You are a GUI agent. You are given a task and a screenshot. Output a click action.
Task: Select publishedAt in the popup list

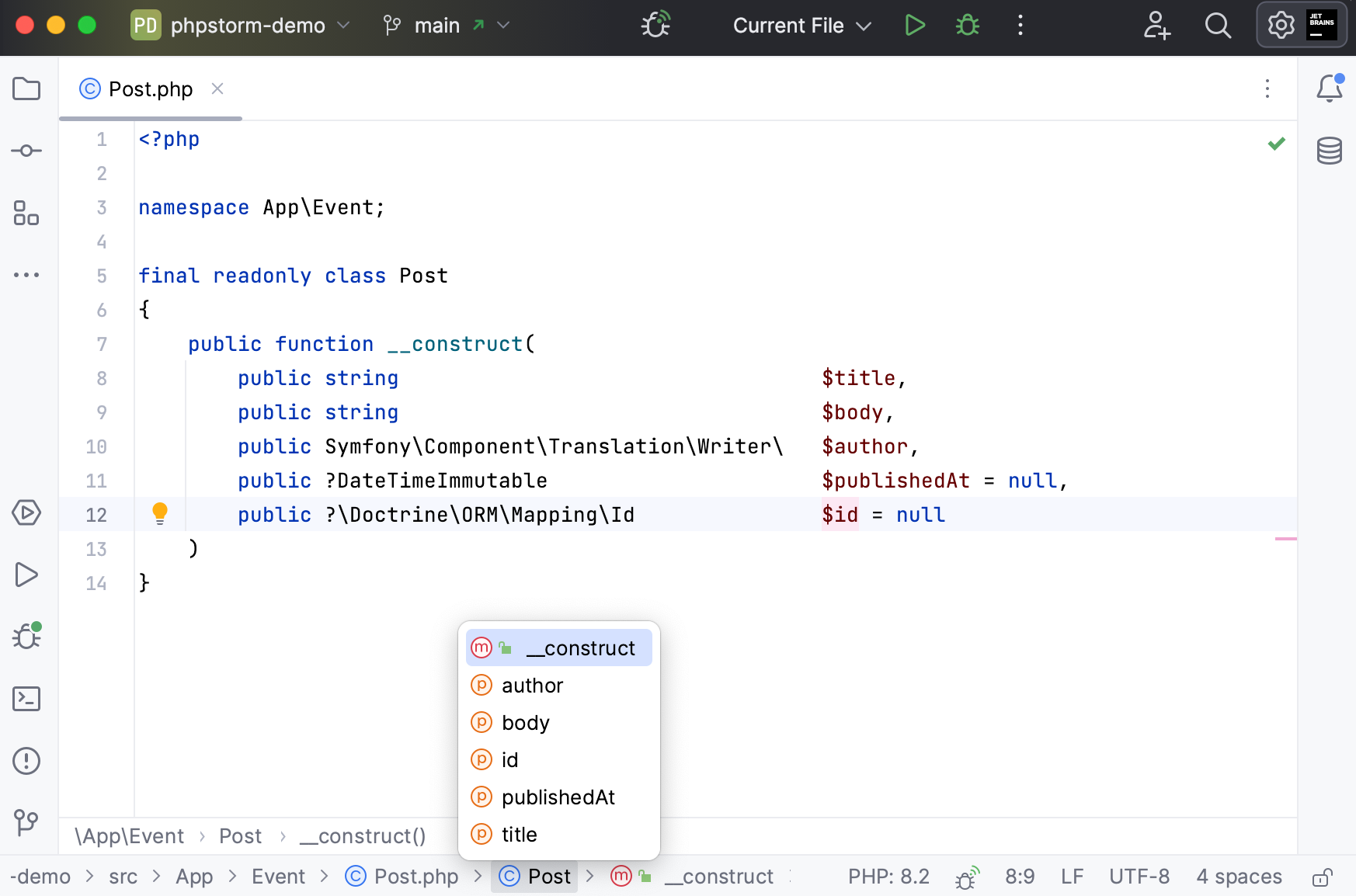coord(558,797)
